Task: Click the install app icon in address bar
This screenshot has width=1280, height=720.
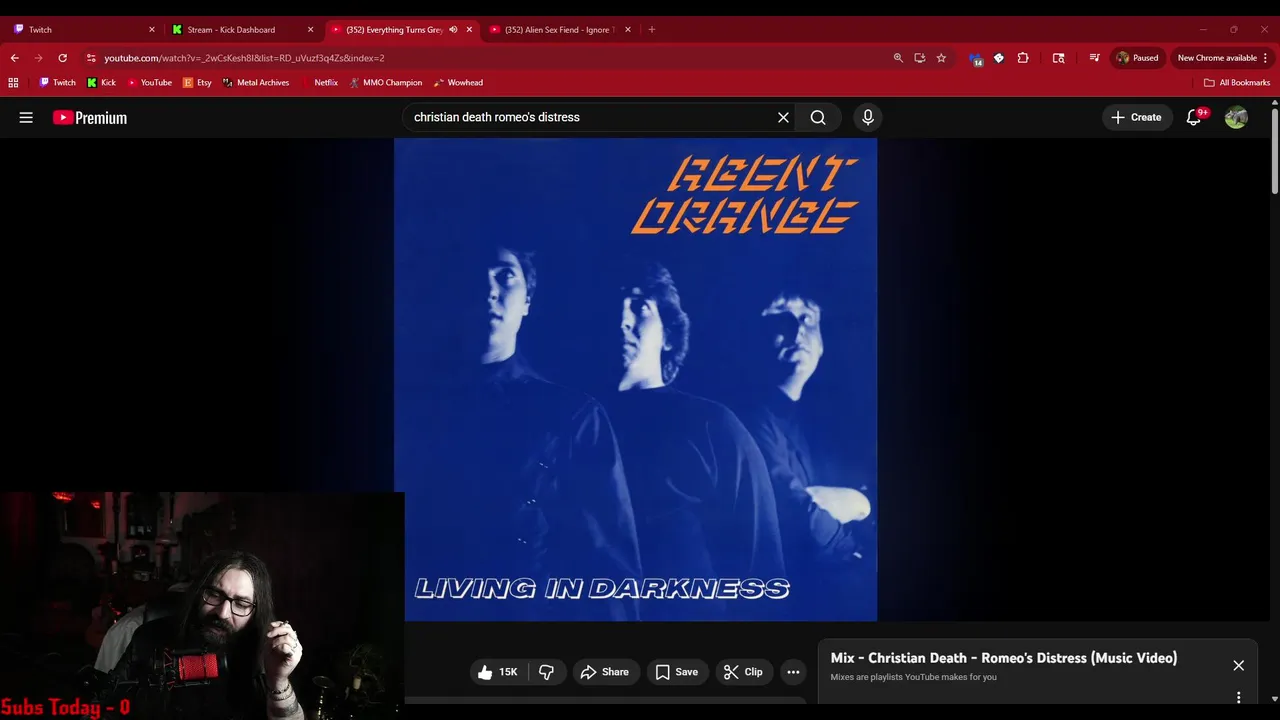Action: pyautogui.click(x=919, y=58)
